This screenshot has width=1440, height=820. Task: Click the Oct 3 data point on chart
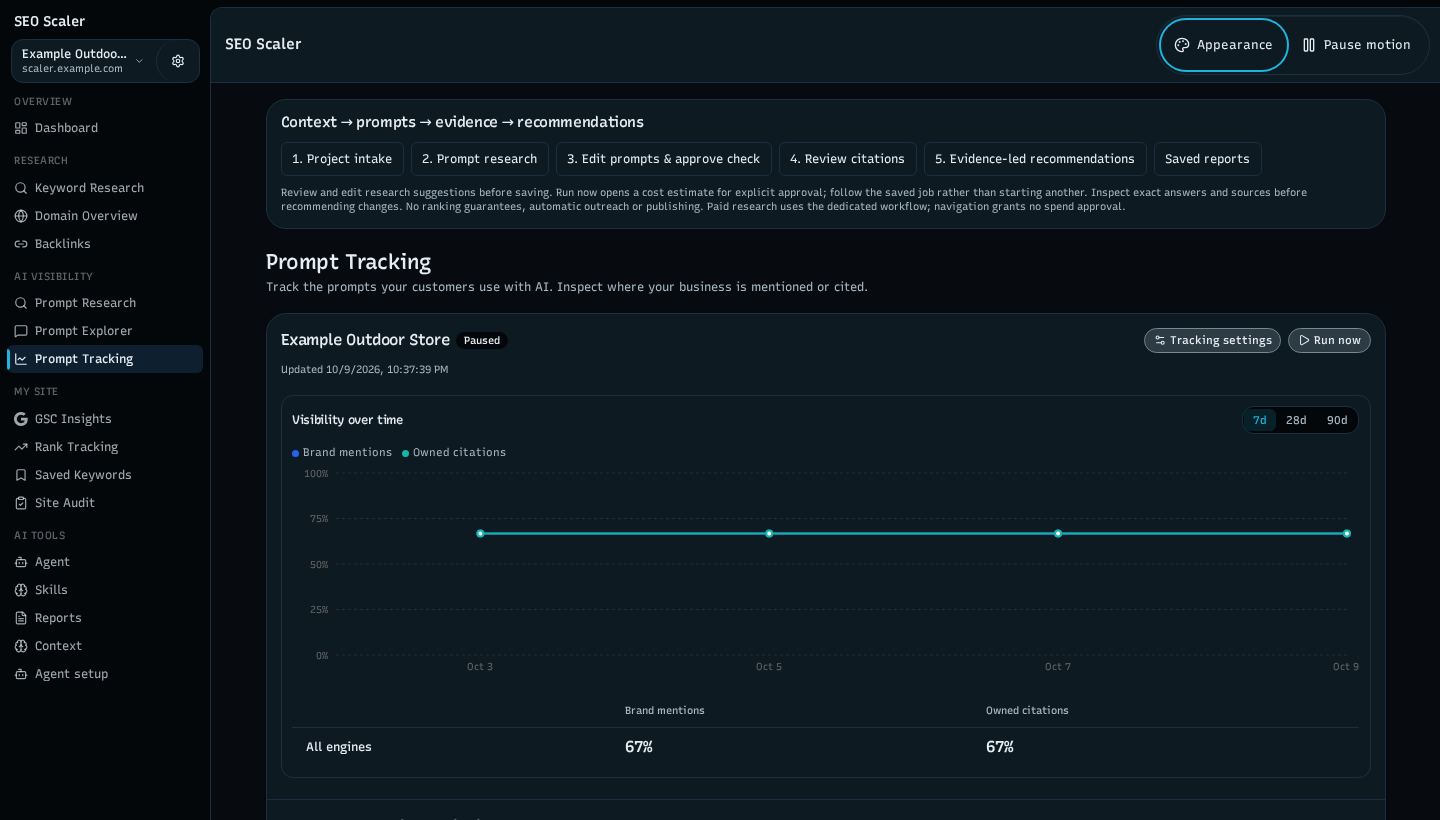click(x=480, y=534)
